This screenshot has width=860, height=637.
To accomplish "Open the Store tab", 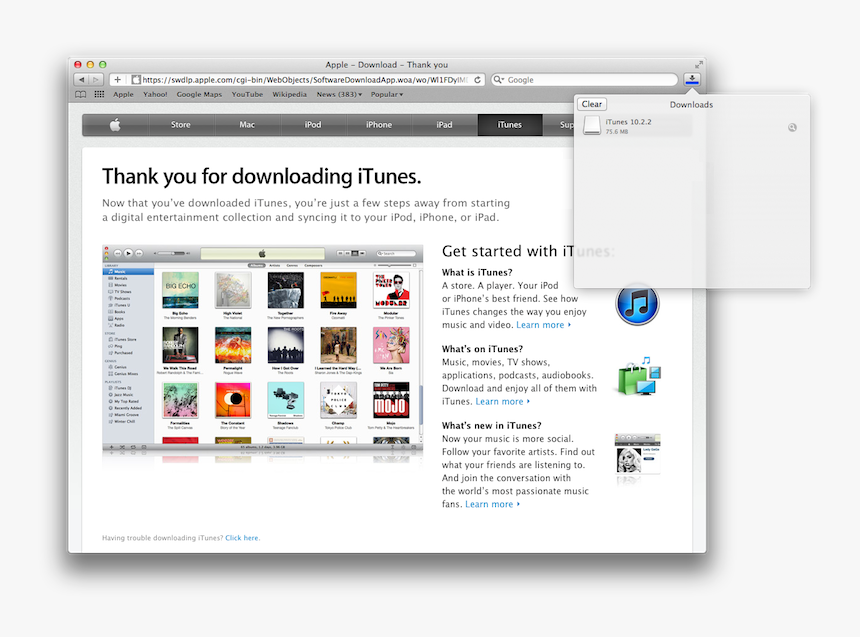I will [180, 125].
